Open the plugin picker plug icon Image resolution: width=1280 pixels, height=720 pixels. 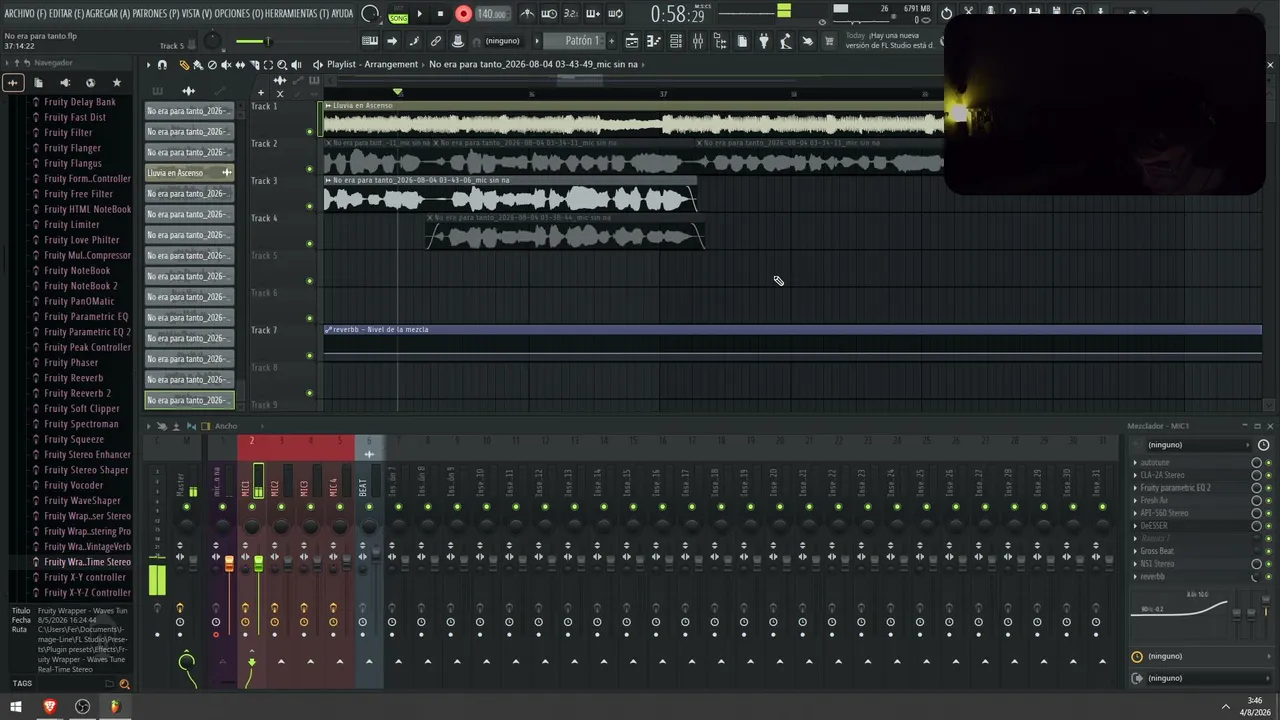[763, 41]
